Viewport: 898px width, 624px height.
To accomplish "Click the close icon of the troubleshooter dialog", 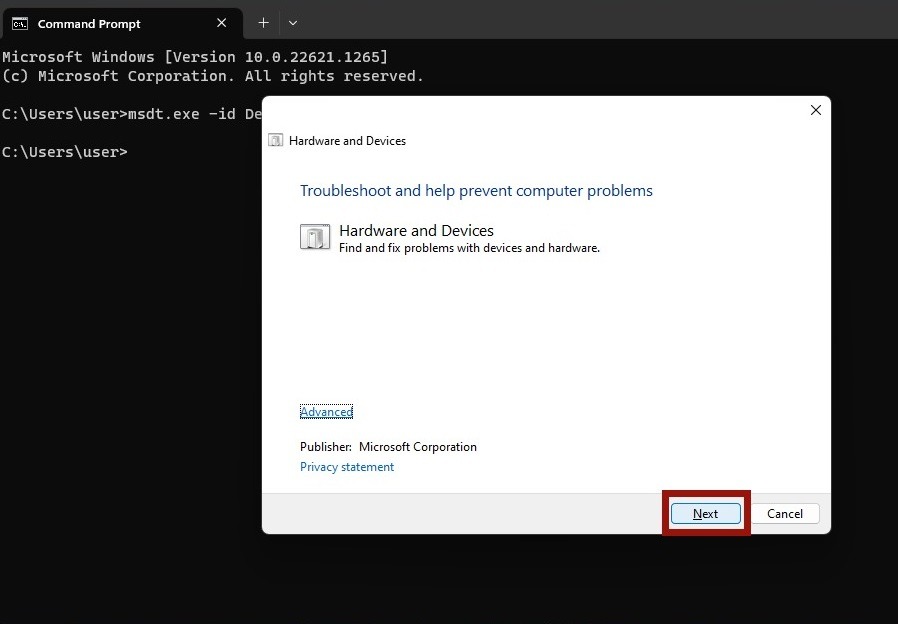I will (x=815, y=110).
